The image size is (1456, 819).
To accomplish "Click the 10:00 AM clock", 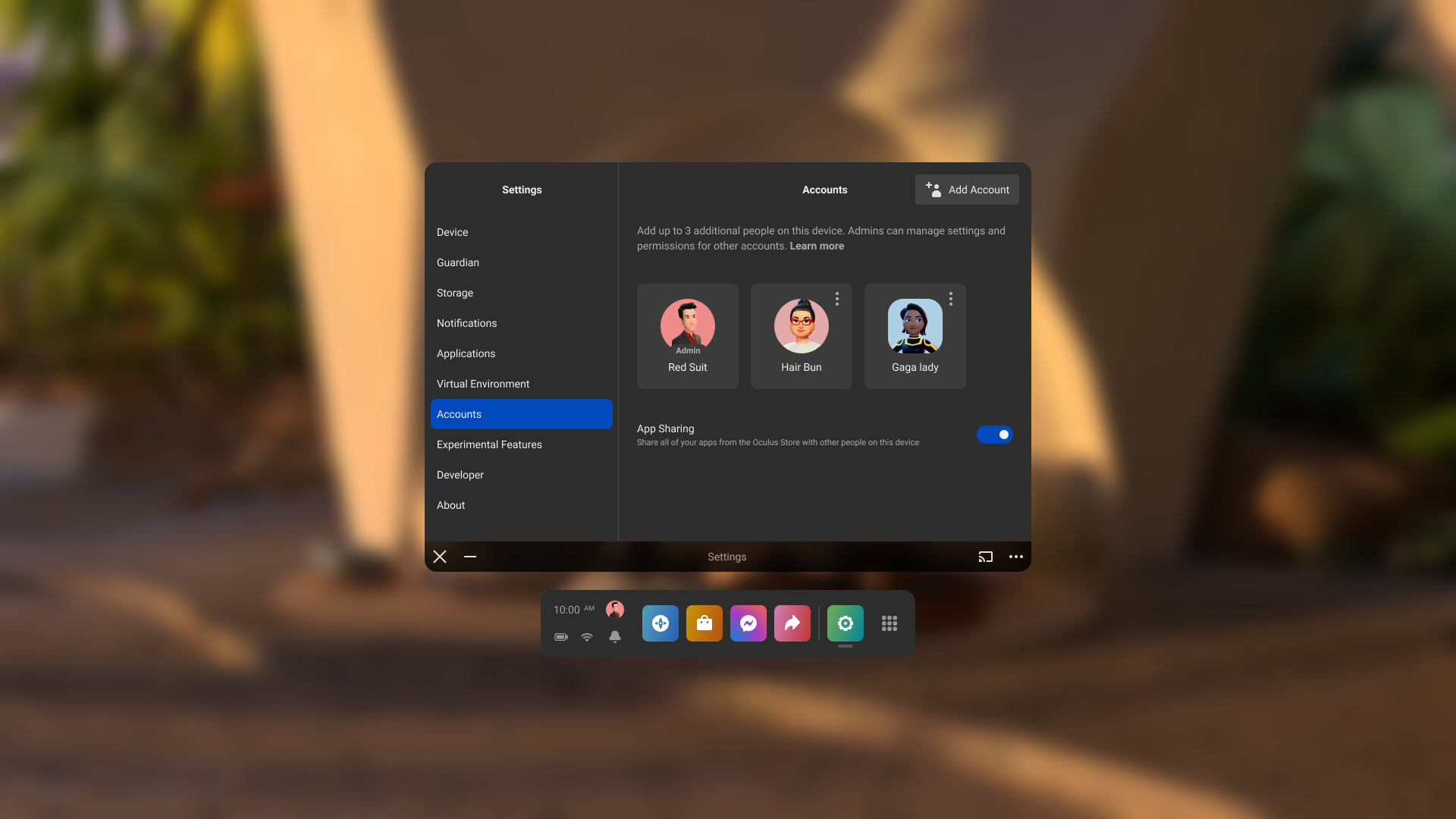I will (x=574, y=610).
